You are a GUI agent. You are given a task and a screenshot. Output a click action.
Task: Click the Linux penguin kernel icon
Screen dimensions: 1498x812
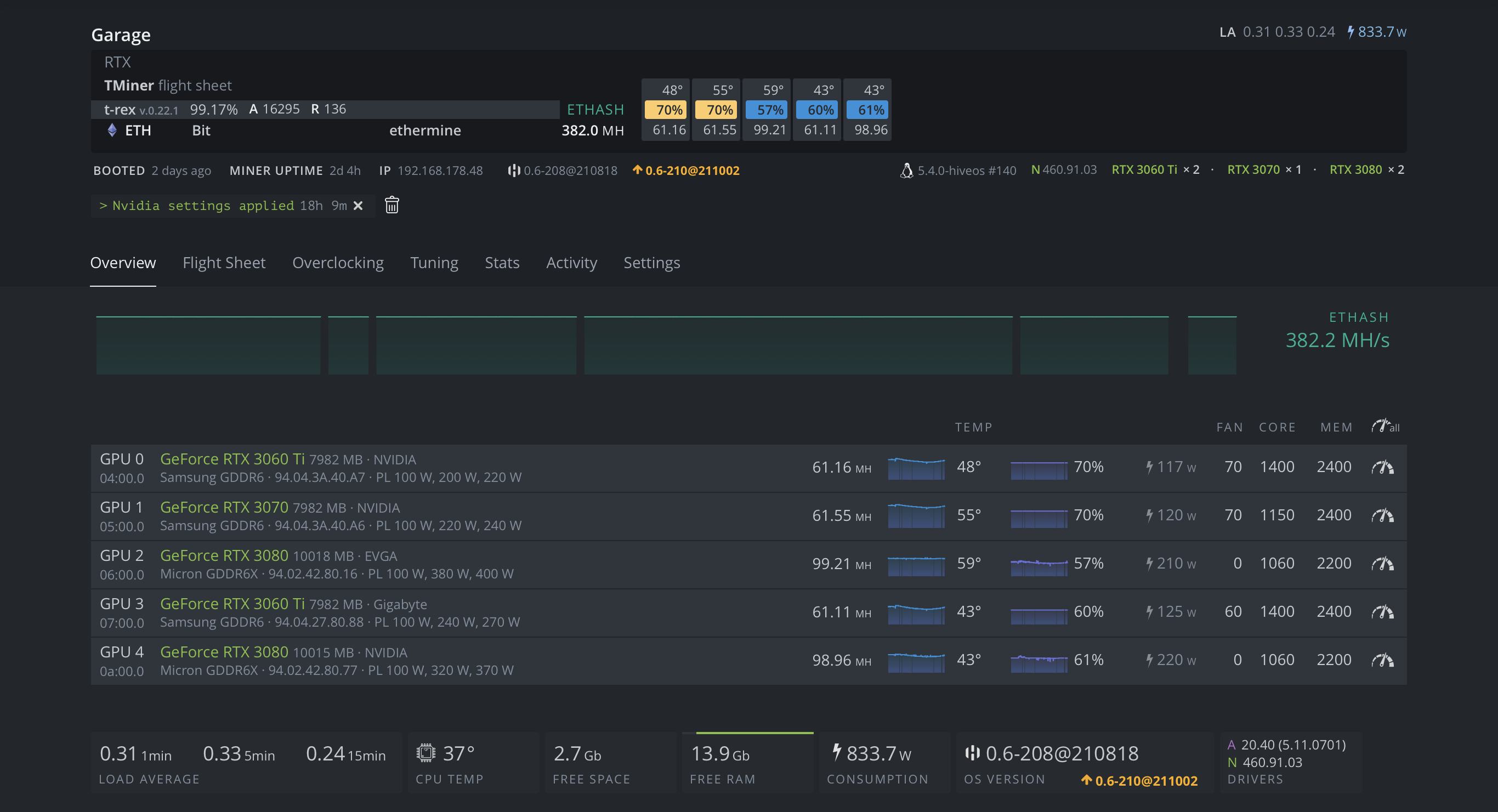tap(906, 171)
